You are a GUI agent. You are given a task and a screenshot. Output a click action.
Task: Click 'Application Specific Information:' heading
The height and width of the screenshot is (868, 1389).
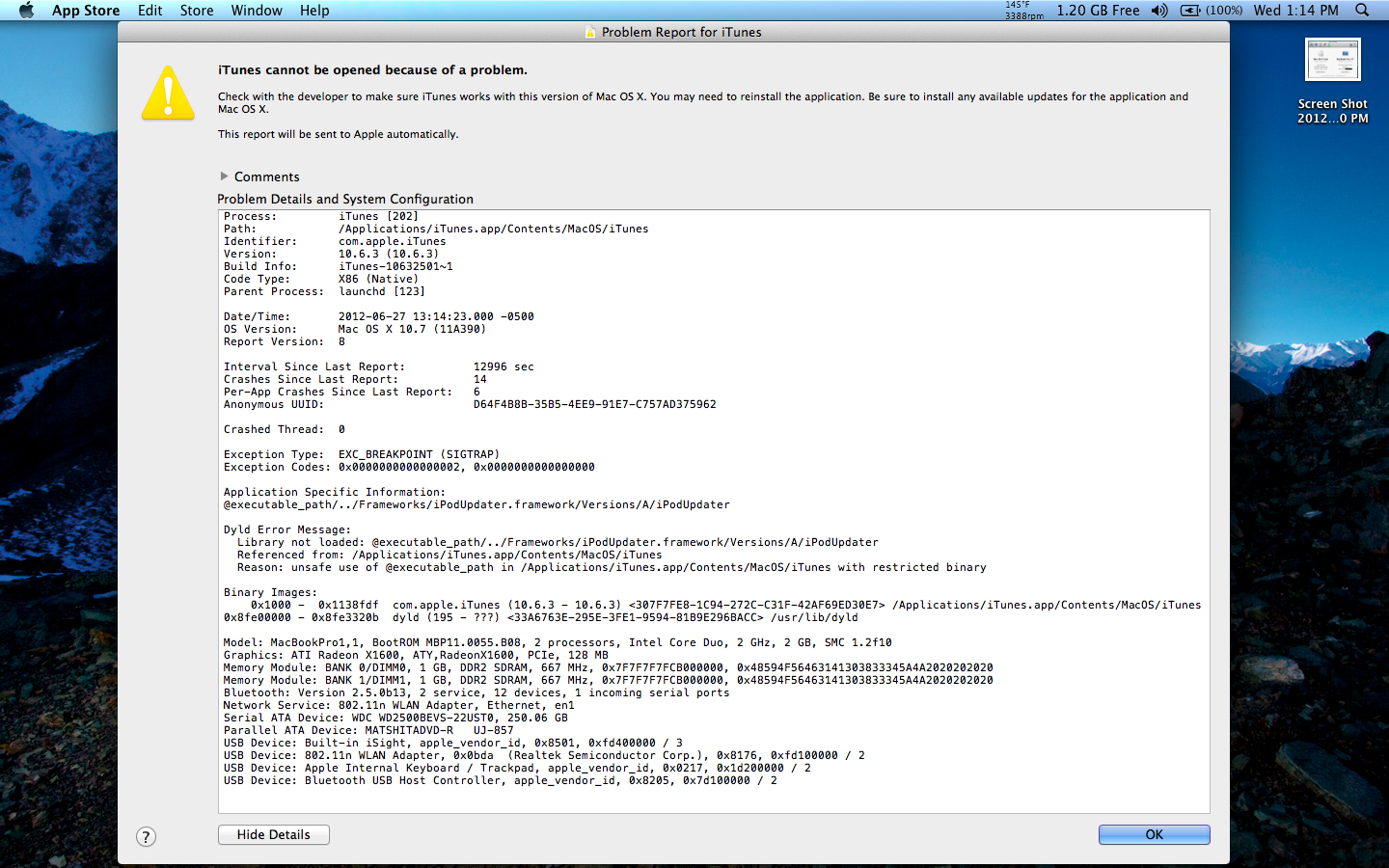click(x=335, y=493)
